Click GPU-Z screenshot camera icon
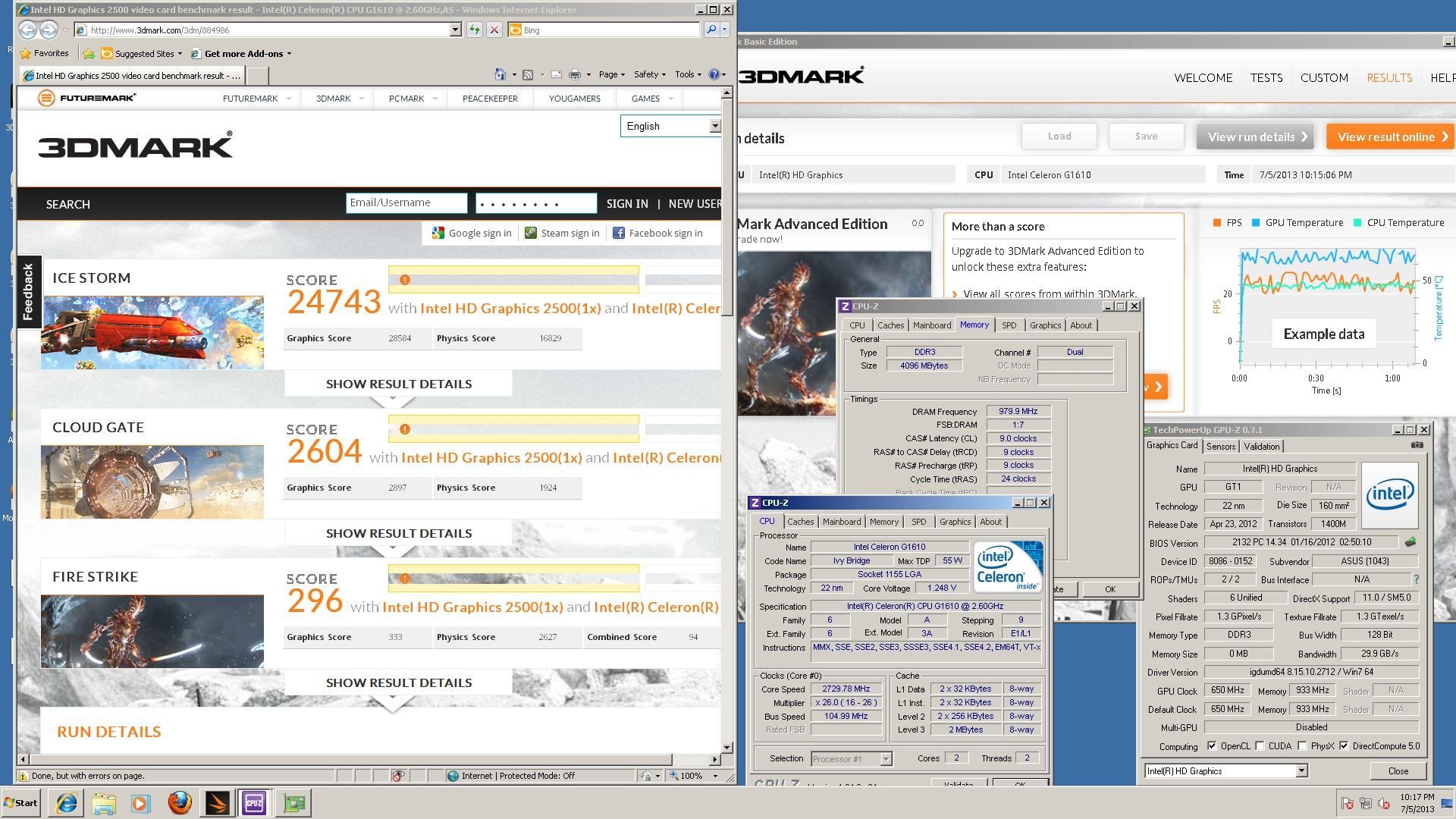The width and height of the screenshot is (1456, 819). pos(1417,445)
